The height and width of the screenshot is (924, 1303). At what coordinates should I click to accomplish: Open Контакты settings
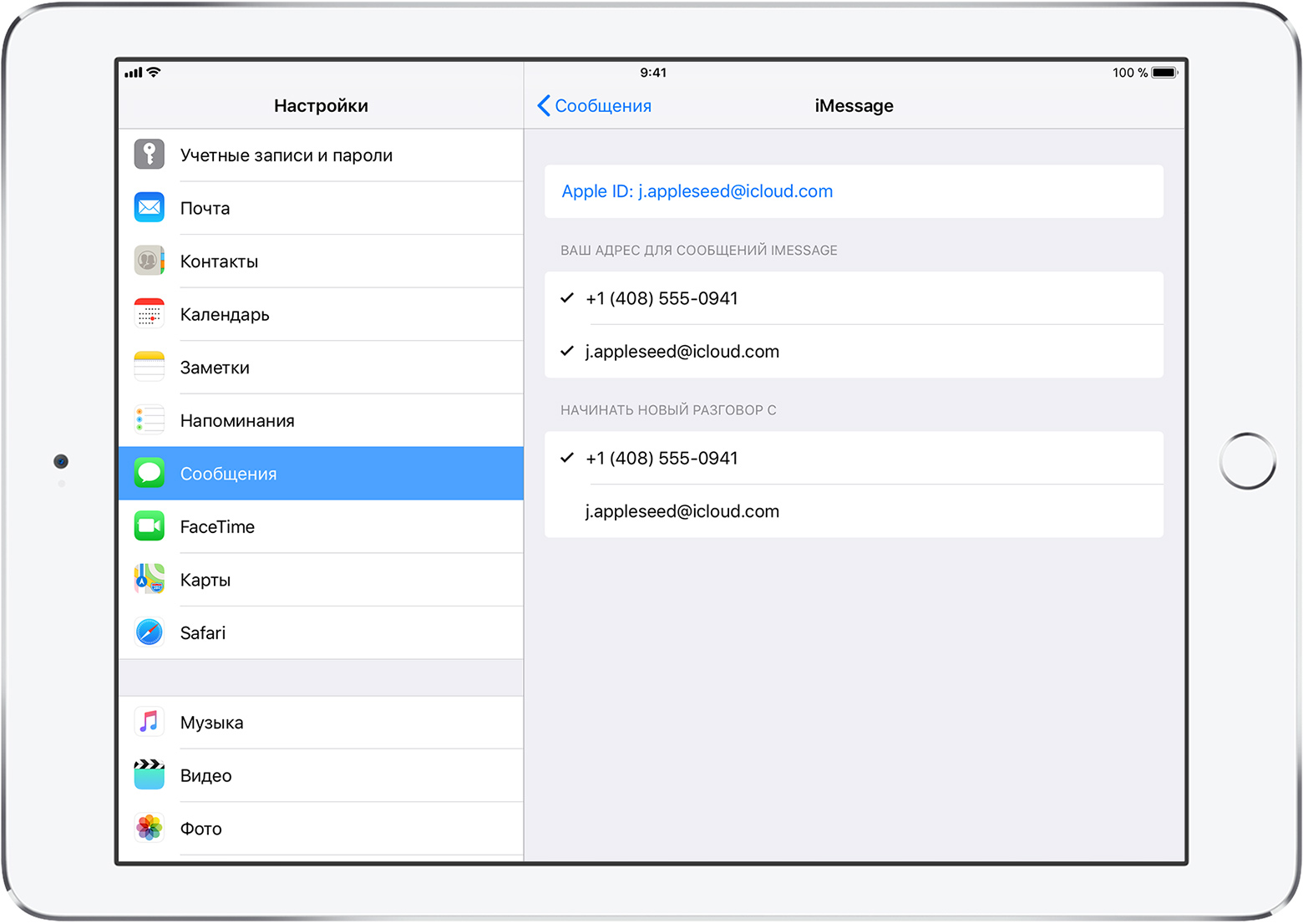[x=321, y=261]
